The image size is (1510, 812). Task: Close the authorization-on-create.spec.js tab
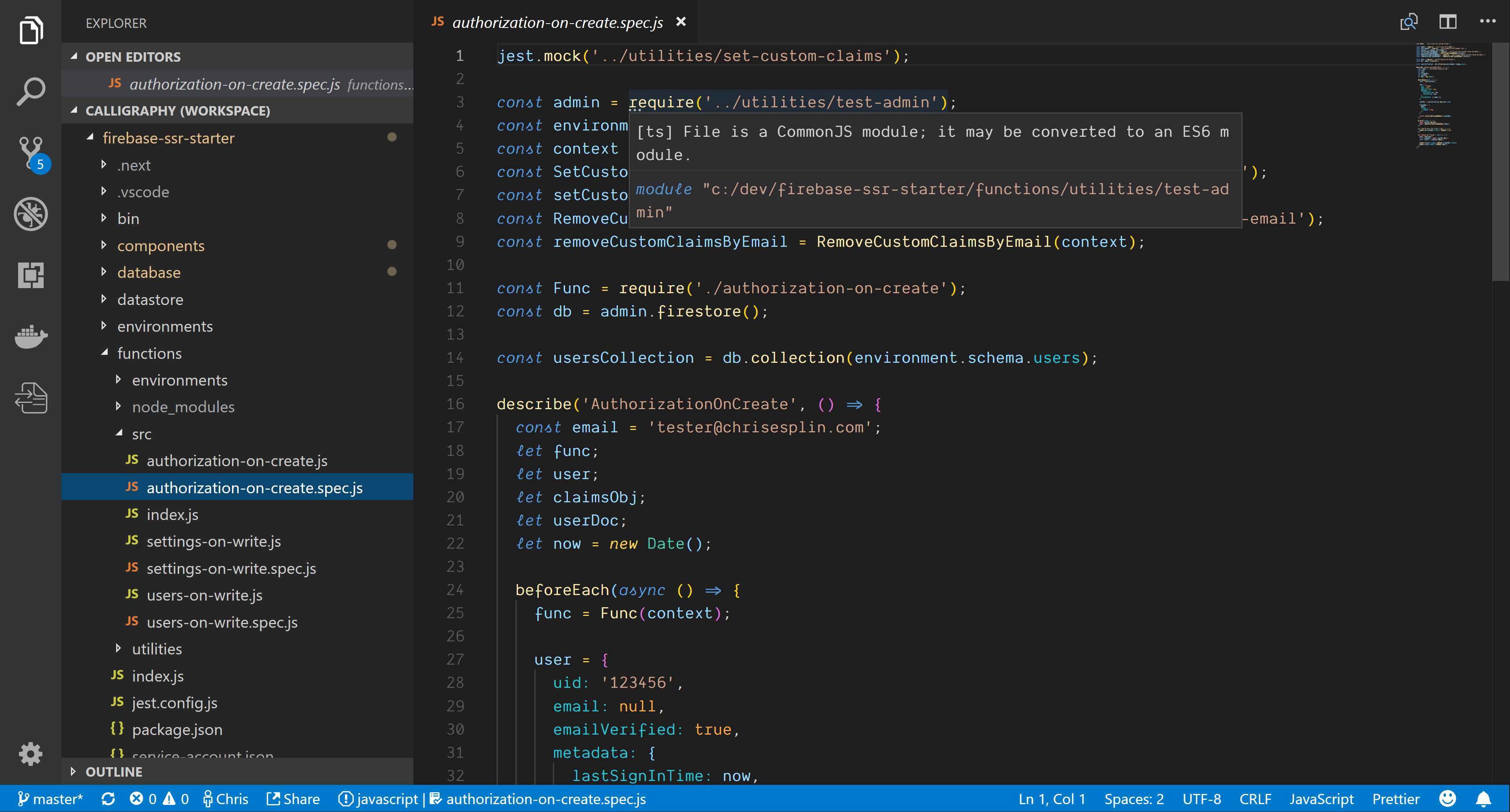point(681,22)
